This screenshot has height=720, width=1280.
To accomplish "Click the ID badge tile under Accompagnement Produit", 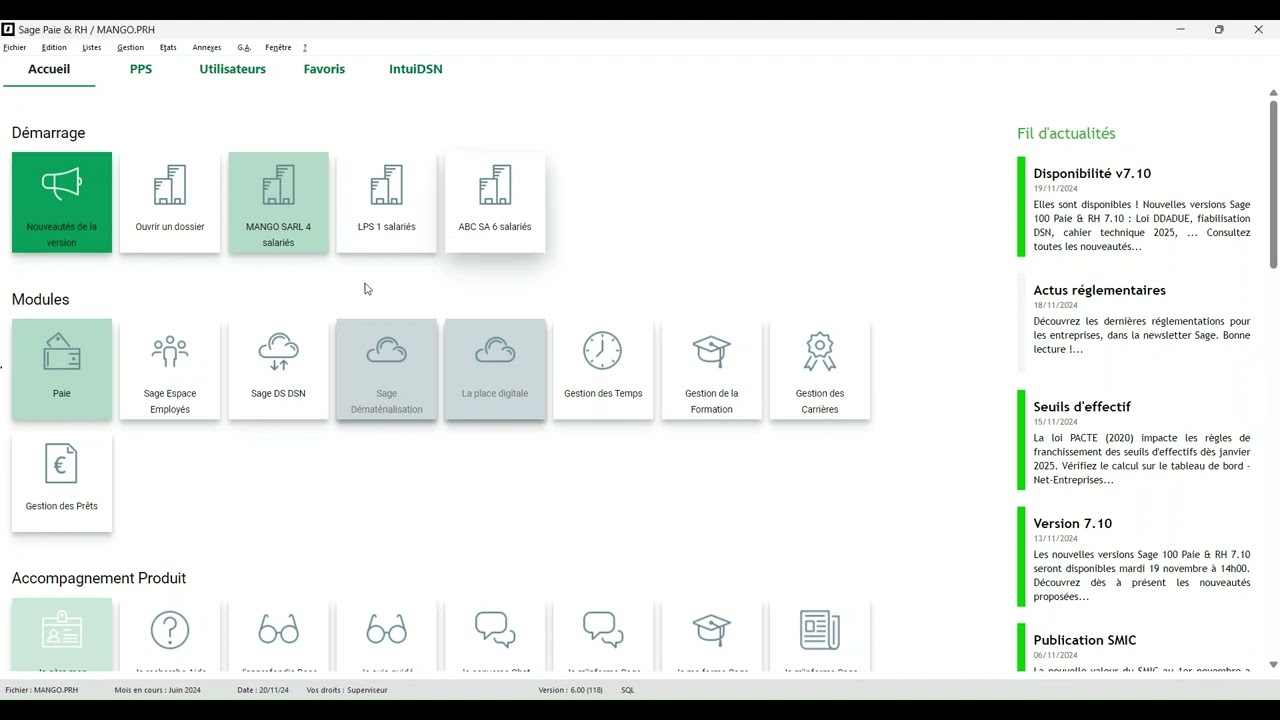I will coord(62,635).
